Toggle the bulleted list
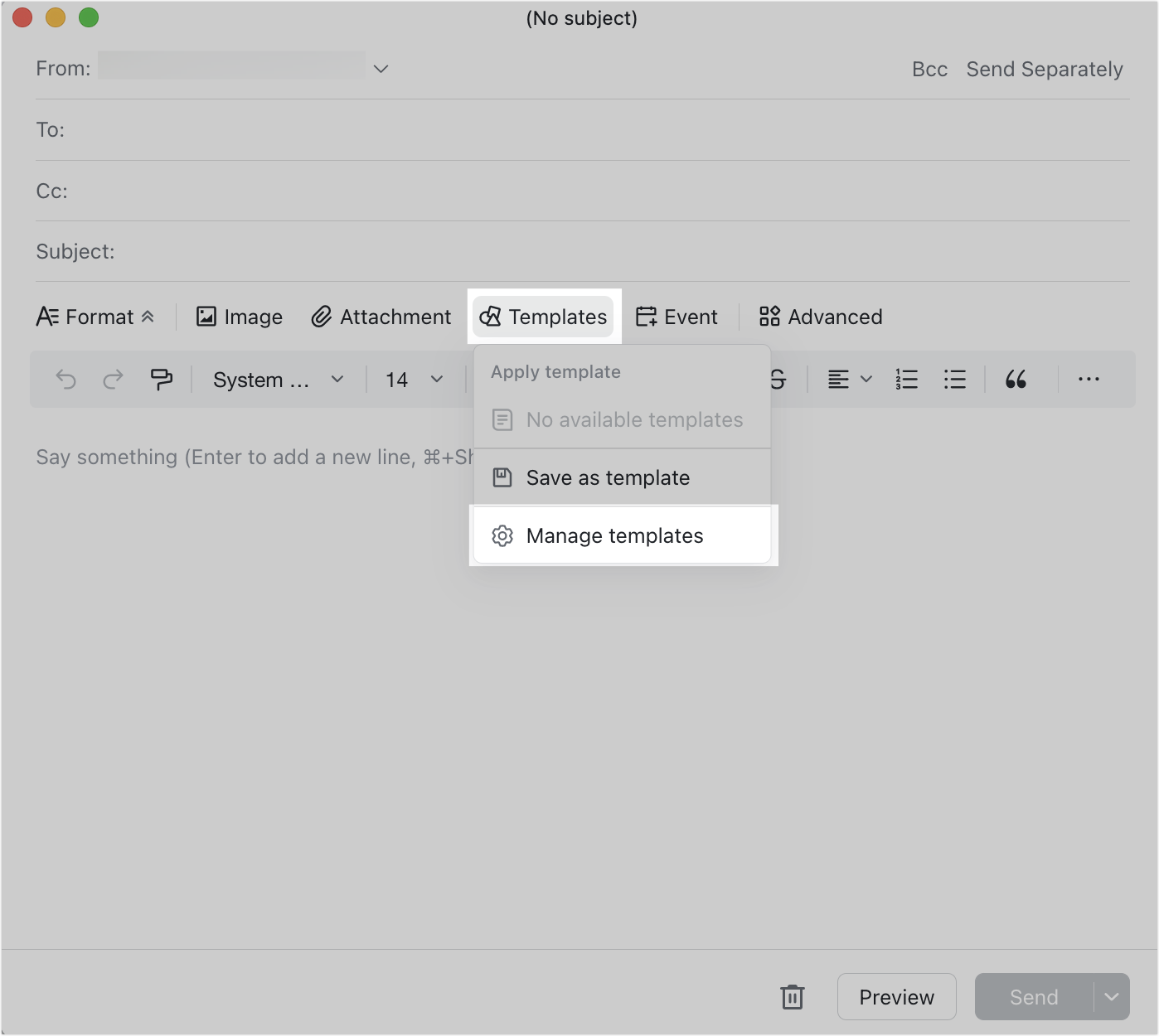 955,379
